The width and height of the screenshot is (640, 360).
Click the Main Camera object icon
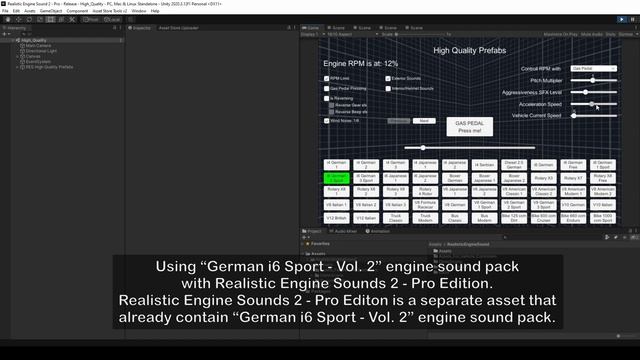pos(23,46)
